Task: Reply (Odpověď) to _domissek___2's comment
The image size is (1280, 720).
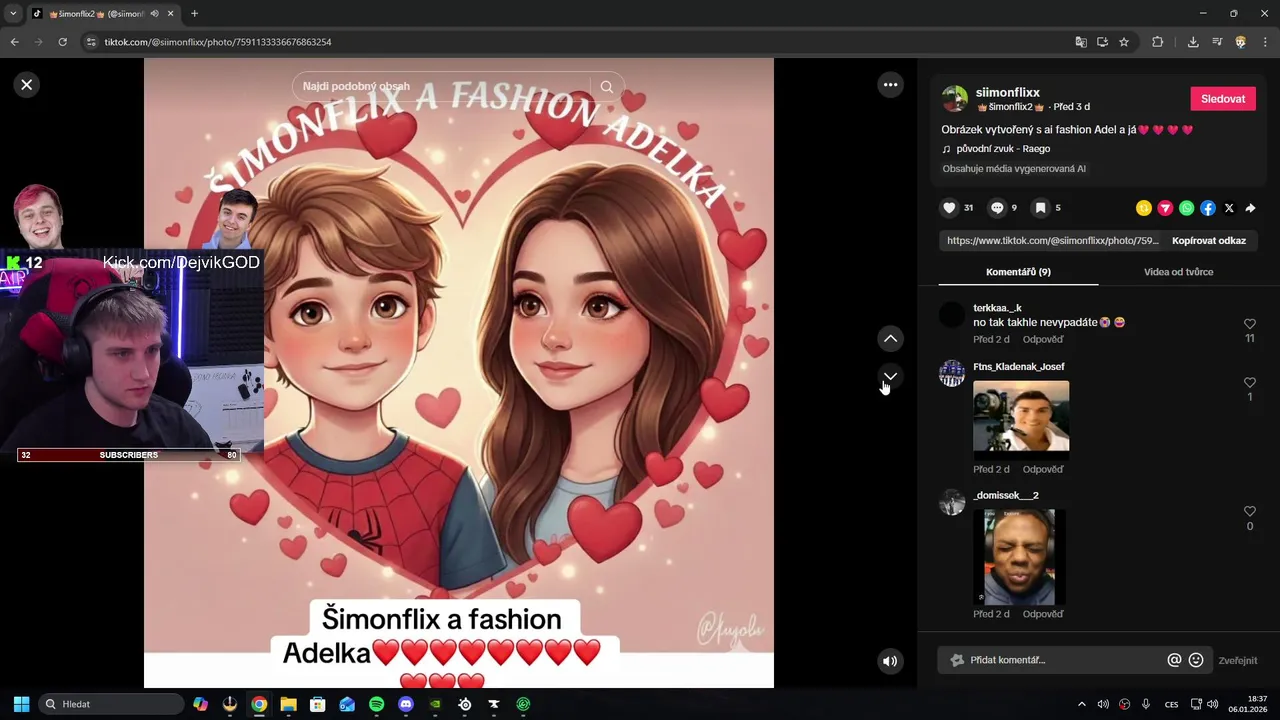Action: coord(1043,614)
